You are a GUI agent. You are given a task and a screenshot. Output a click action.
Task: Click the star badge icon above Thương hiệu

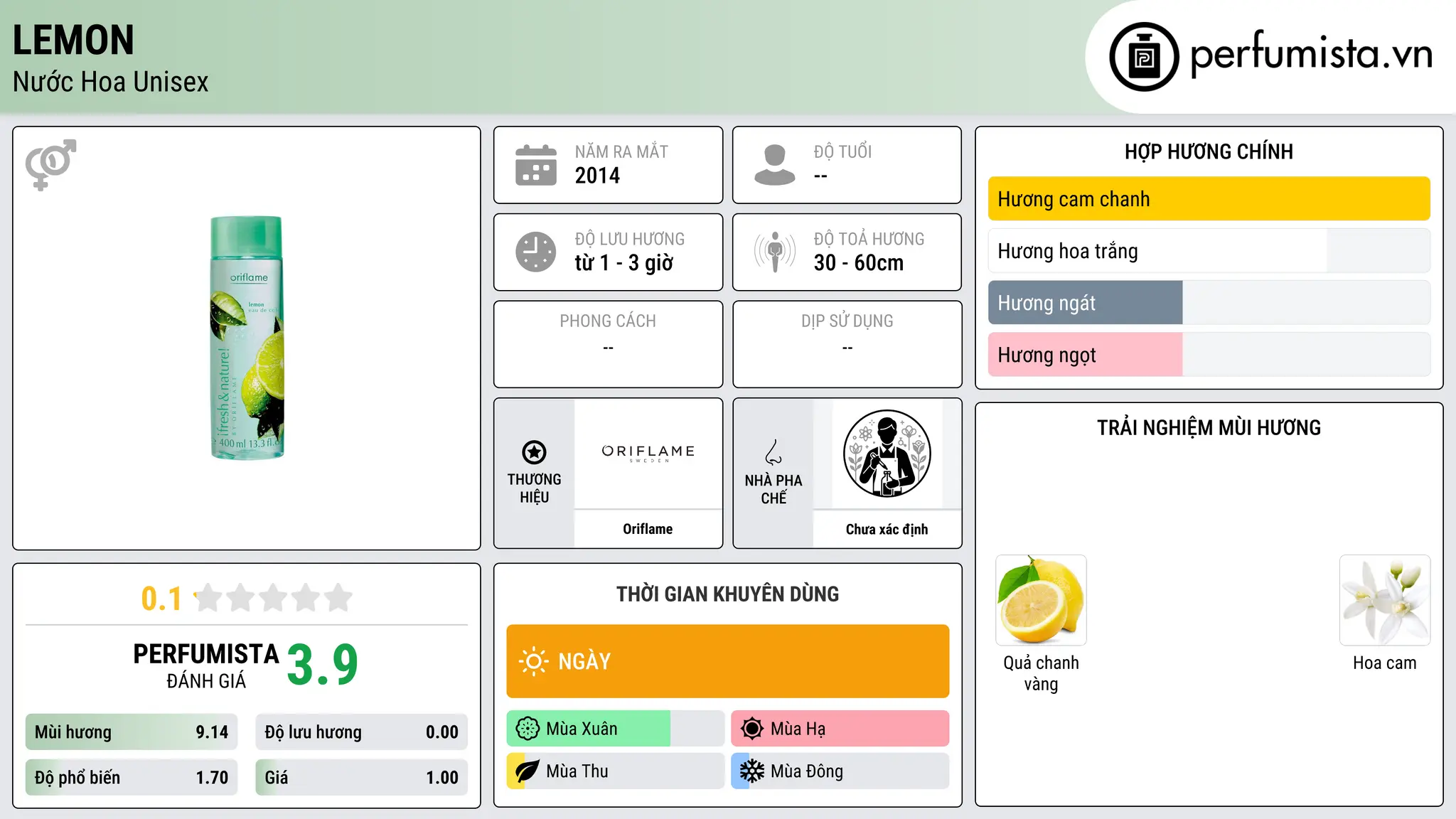(534, 452)
